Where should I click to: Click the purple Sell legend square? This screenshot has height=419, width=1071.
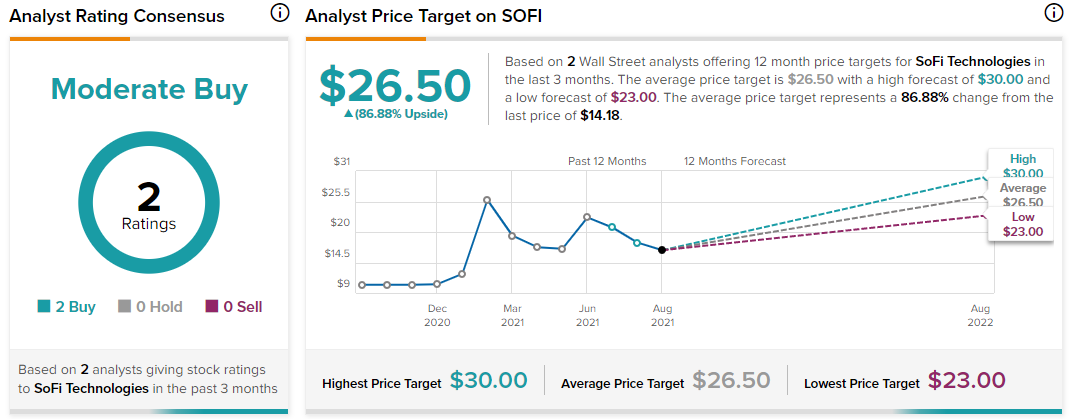[x=211, y=307]
